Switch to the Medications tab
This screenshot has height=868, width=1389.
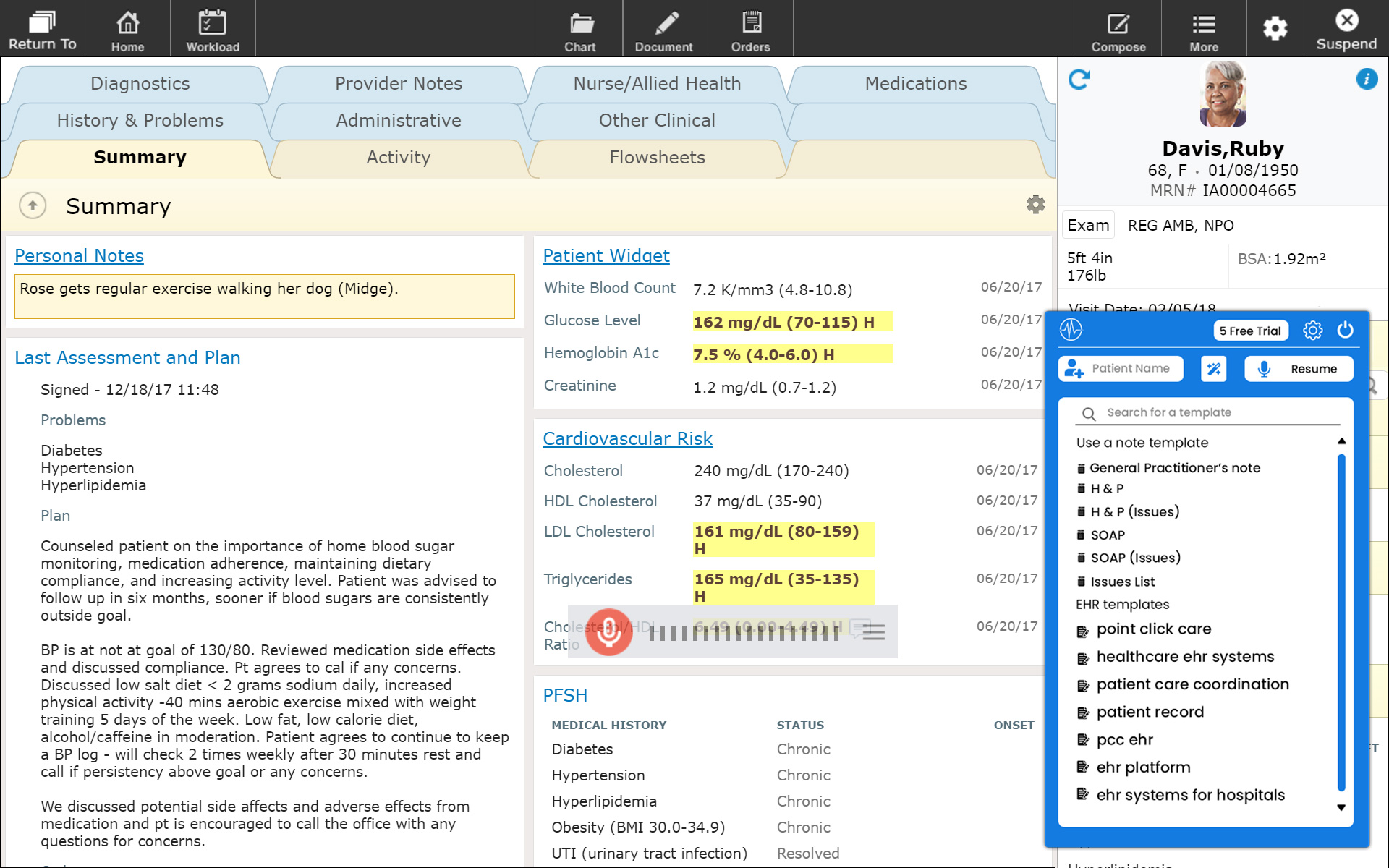tap(914, 83)
